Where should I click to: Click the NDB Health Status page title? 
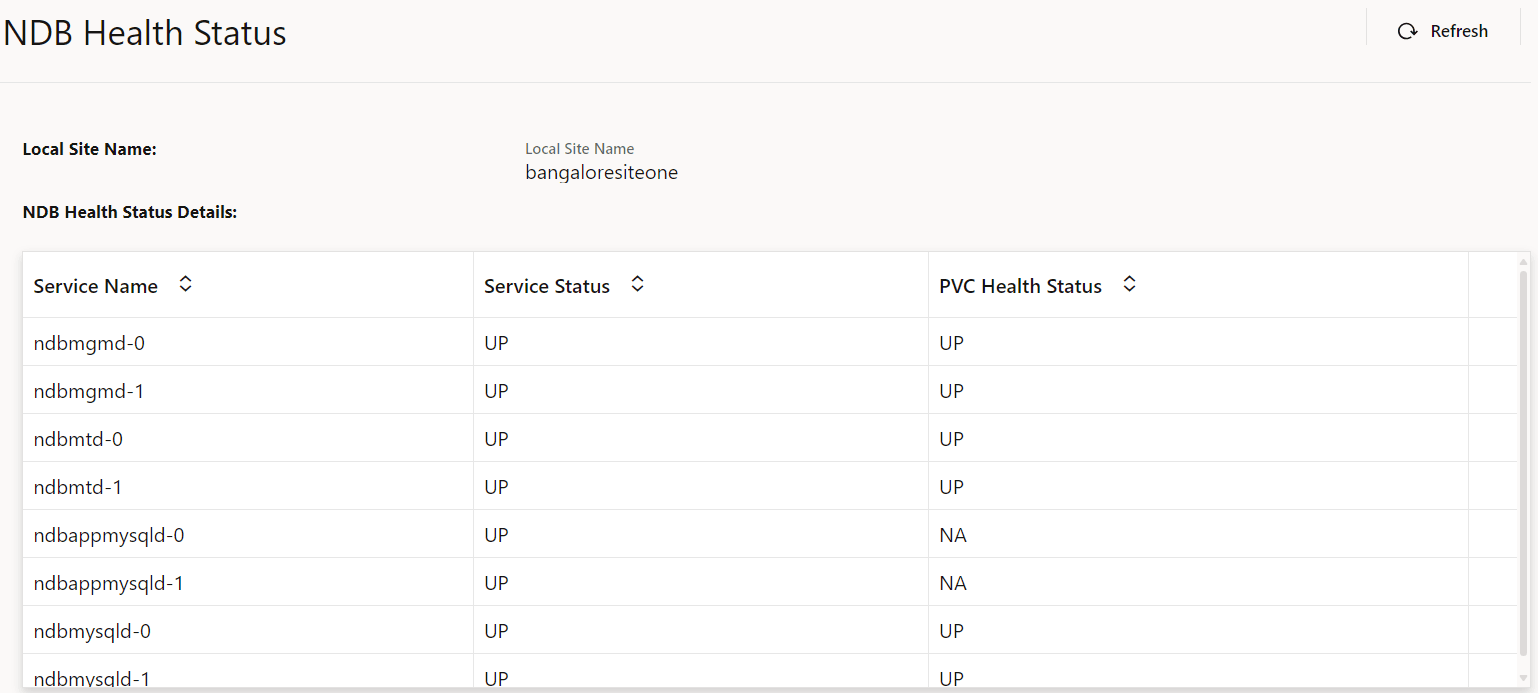tap(144, 32)
